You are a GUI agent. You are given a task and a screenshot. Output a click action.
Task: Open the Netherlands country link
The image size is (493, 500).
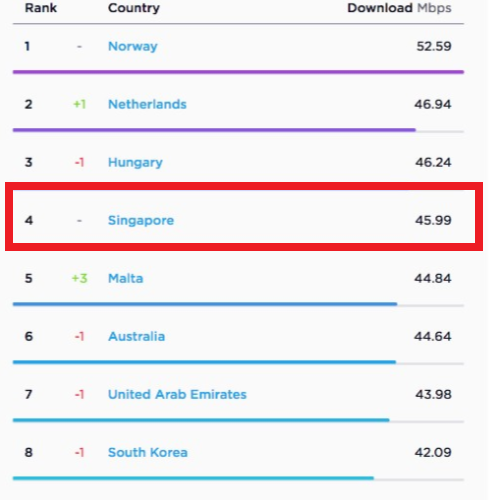(147, 104)
